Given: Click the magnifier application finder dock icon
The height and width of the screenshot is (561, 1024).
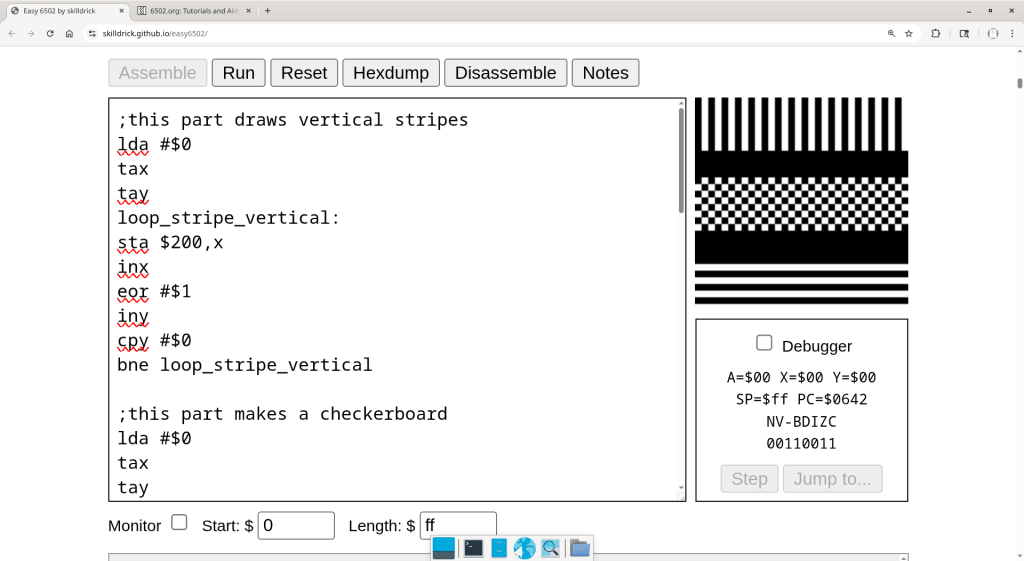Looking at the screenshot, I should tap(550, 548).
